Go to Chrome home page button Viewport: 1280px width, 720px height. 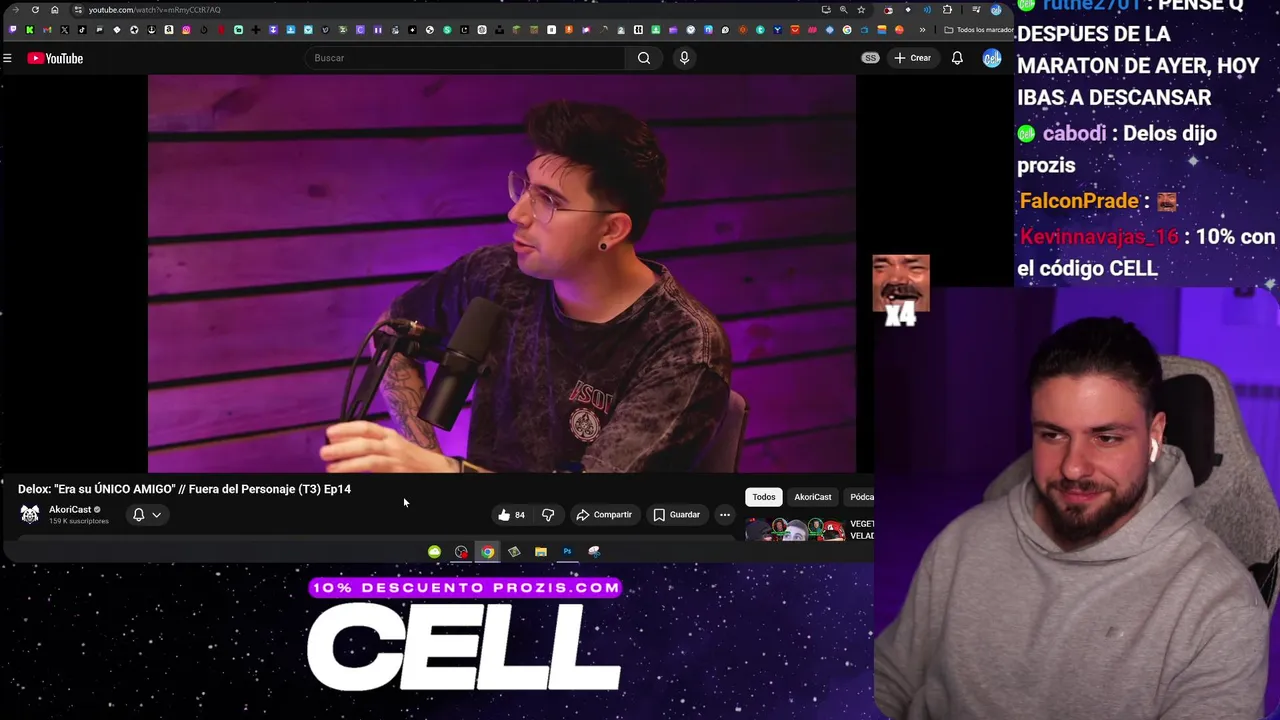point(54,10)
